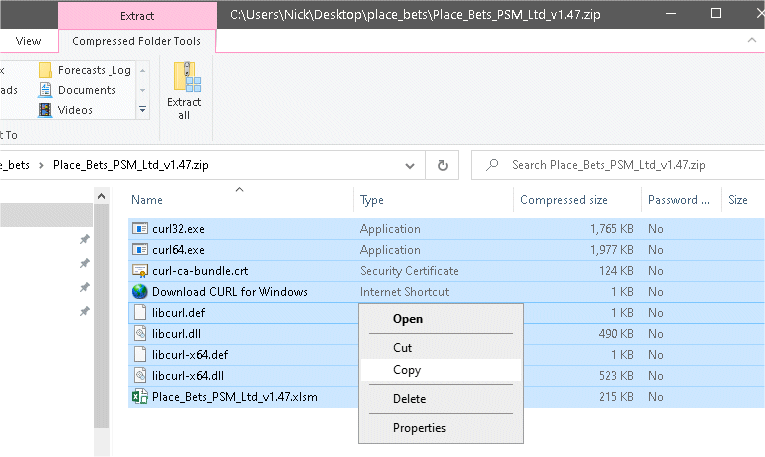The image size is (765, 457).
Task: Sort files by the Name column header
Action: pos(147,200)
